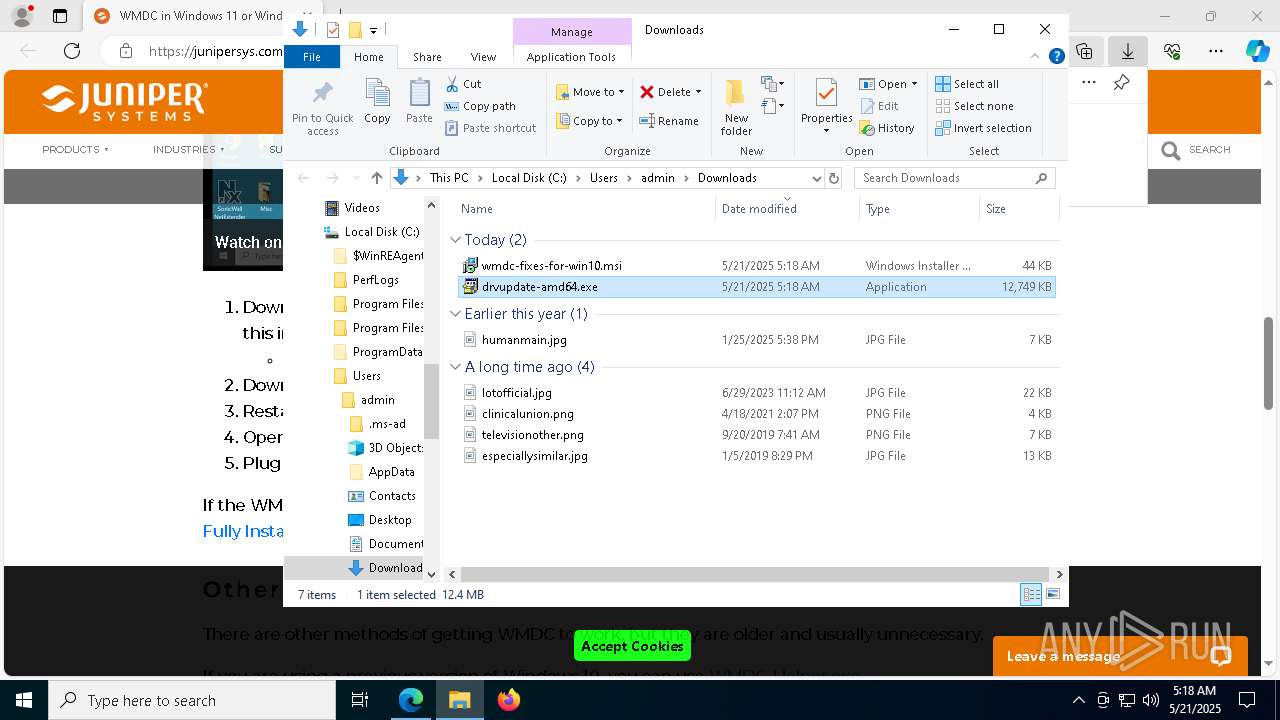Accept Cookies on Juniper page
The width and height of the screenshot is (1280, 720).
click(x=632, y=646)
